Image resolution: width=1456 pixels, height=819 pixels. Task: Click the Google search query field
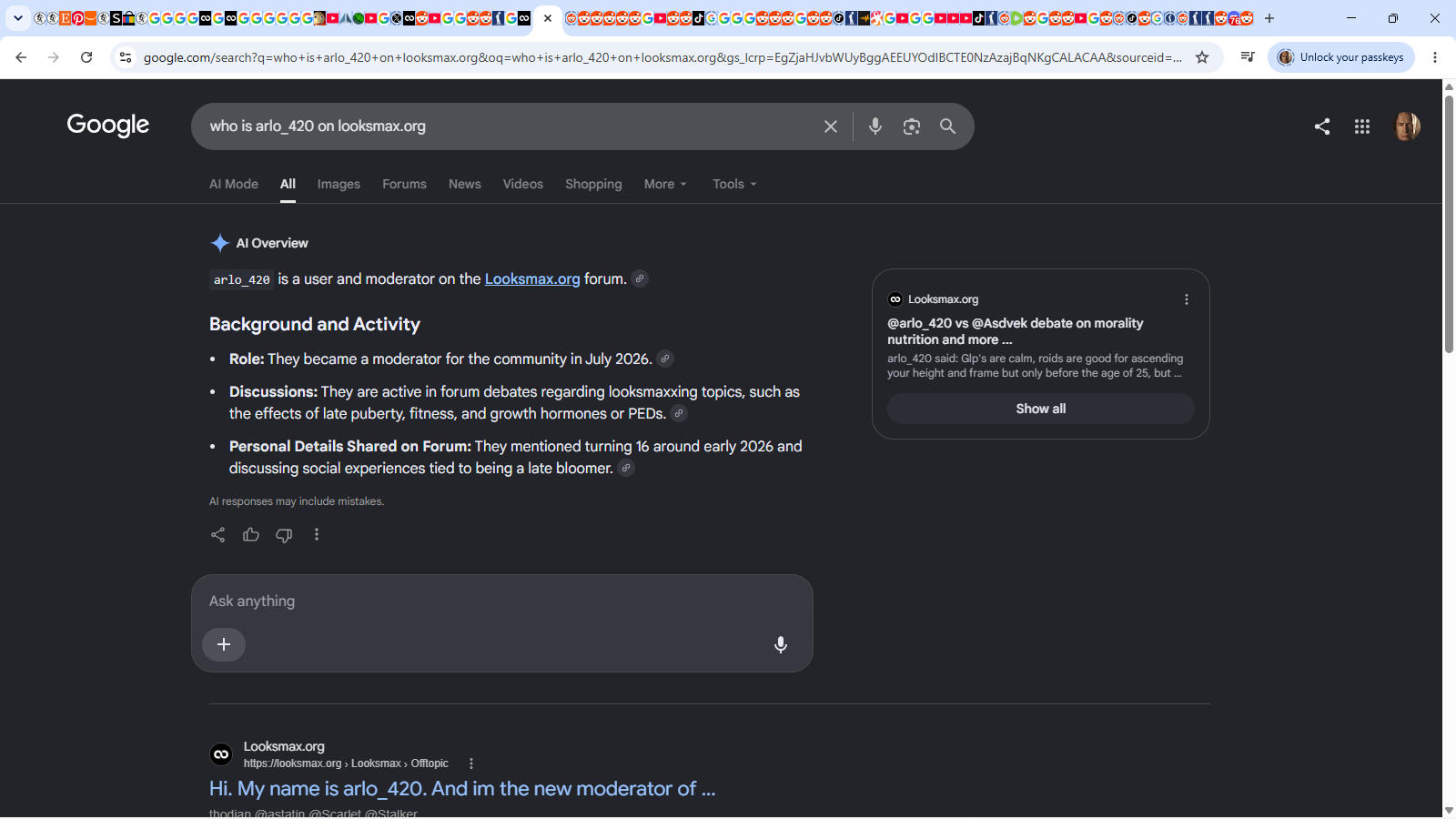point(510,126)
